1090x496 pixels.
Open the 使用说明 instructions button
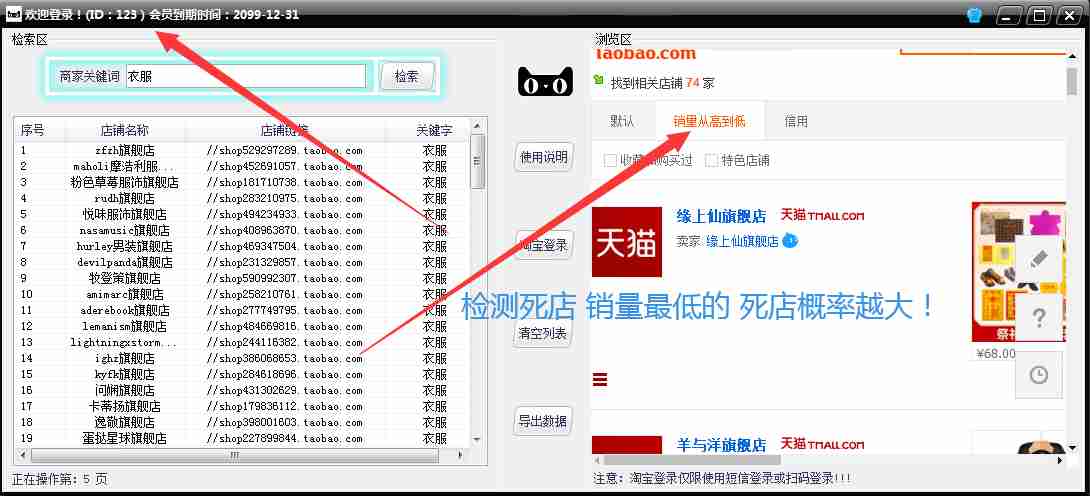[544, 158]
